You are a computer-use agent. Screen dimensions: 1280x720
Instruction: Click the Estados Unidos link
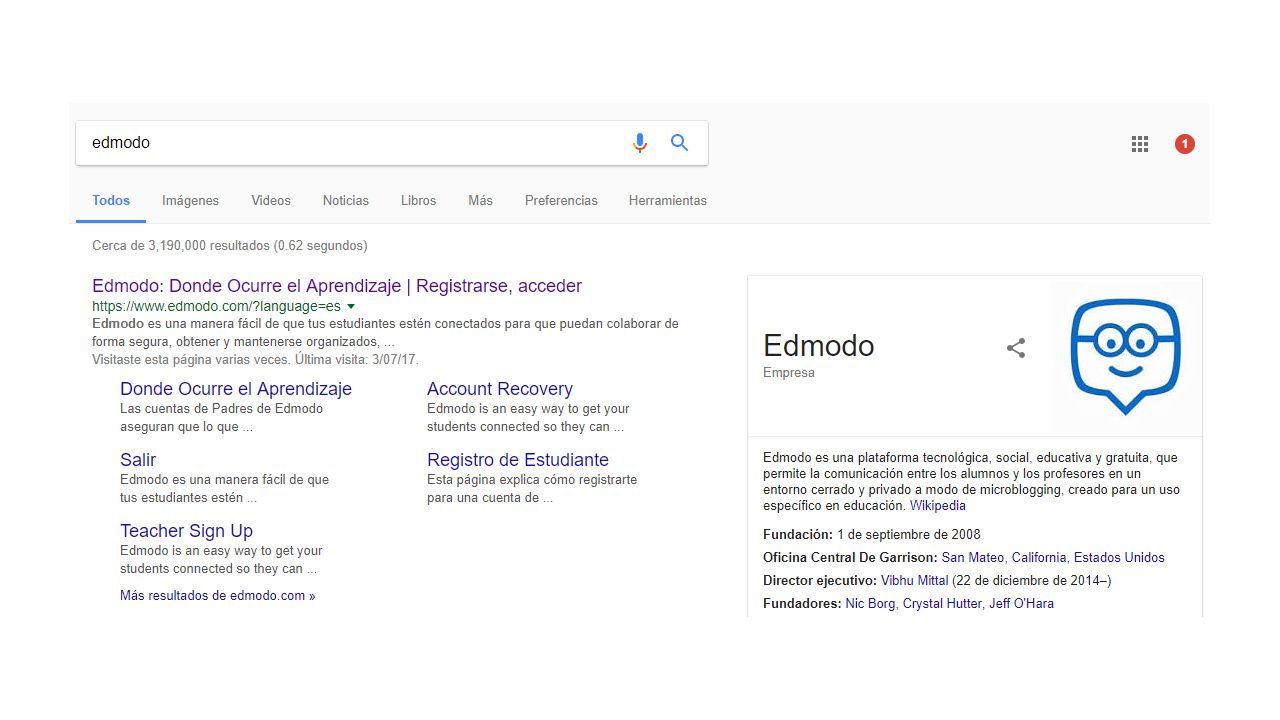(x=1119, y=557)
